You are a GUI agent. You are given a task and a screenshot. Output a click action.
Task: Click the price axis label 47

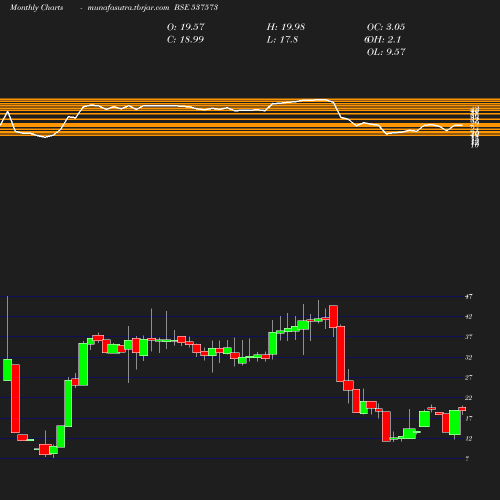[469, 296]
